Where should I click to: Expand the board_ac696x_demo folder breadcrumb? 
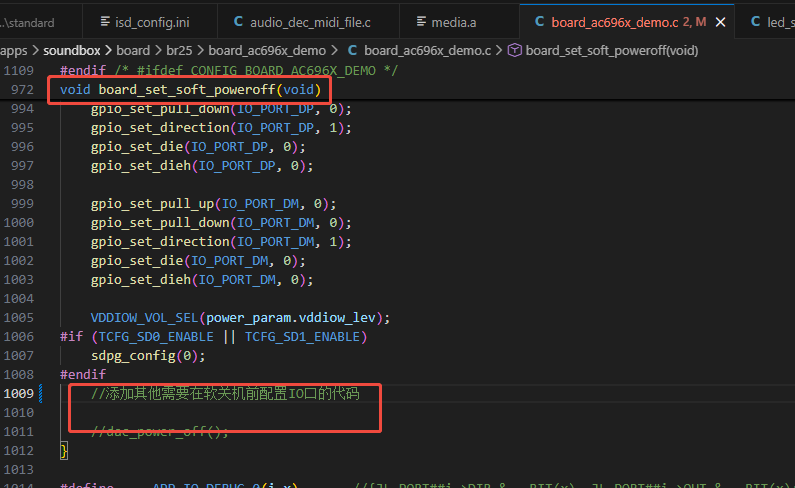[267, 51]
